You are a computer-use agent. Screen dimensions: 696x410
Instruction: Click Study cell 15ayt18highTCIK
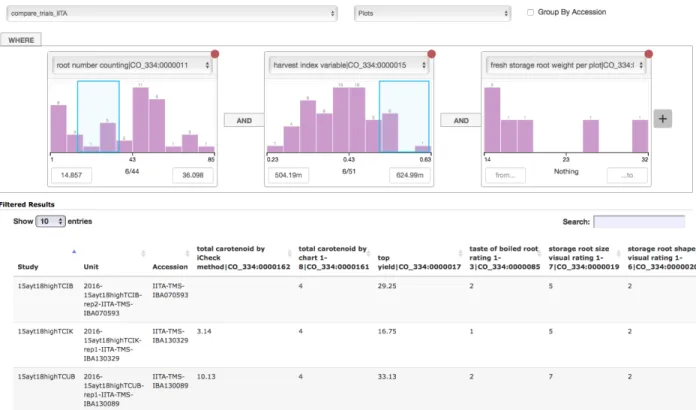(x=45, y=331)
